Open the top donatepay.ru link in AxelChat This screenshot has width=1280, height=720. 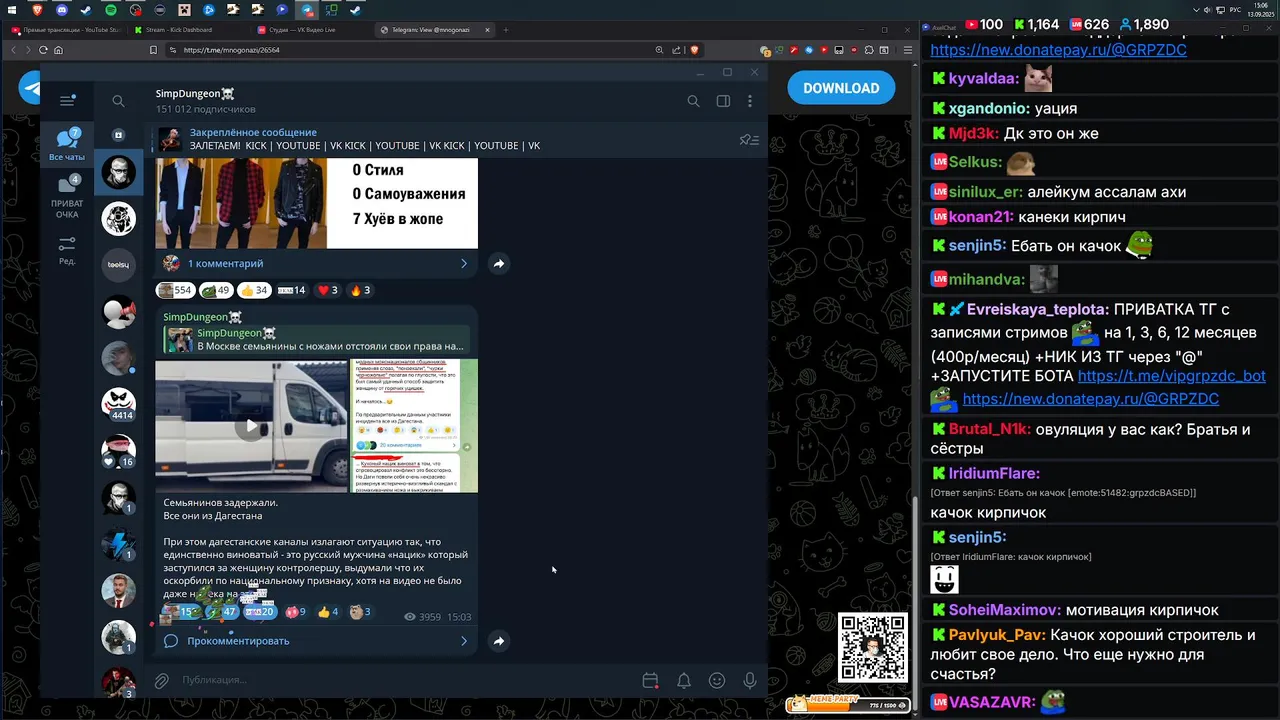(x=1058, y=50)
